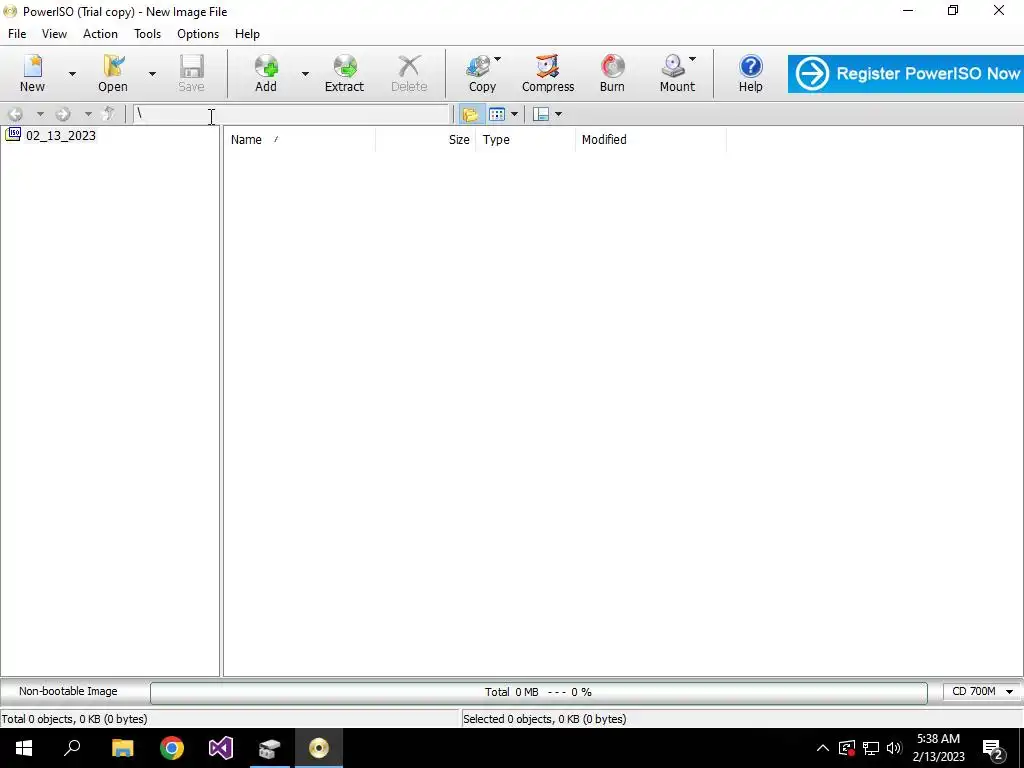Open File Explorer from taskbar
Image resolution: width=1024 pixels, height=768 pixels.
[123, 748]
